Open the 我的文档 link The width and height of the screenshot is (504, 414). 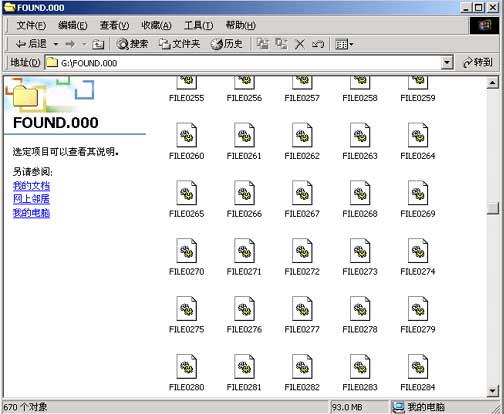point(31,186)
